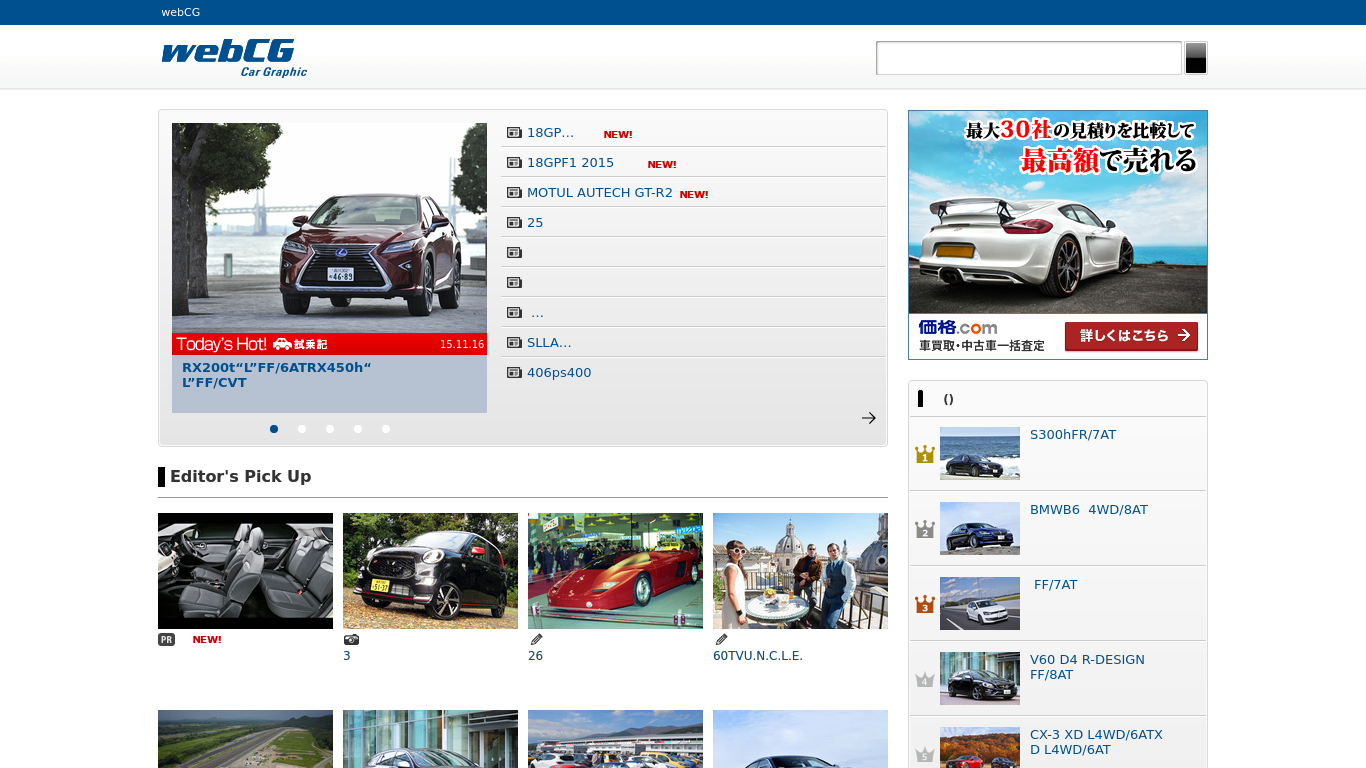
Task: Open rank 5 CX-3 XD L4WD/6ATX link
Action: [1096, 742]
